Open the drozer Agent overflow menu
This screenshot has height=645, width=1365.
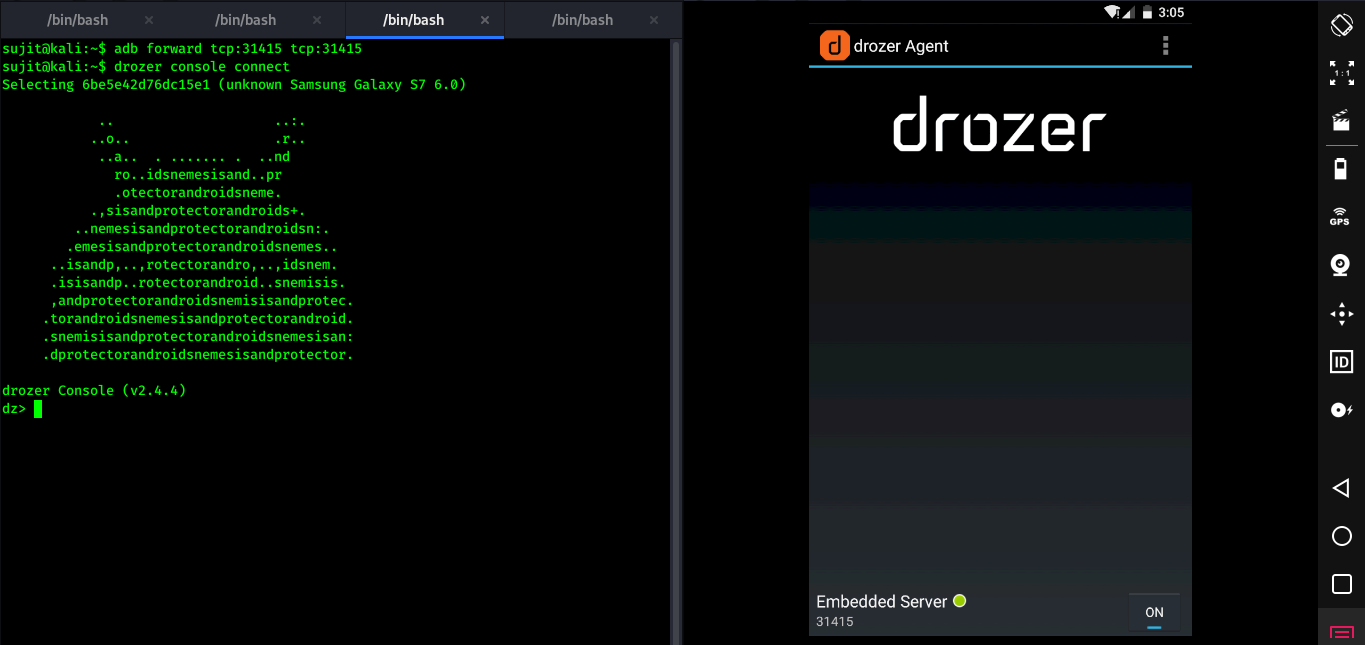(1164, 45)
